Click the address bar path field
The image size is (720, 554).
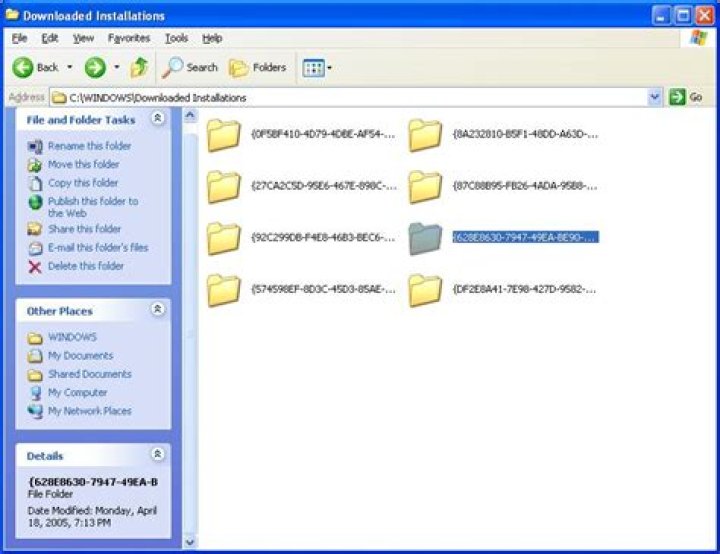(349, 97)
